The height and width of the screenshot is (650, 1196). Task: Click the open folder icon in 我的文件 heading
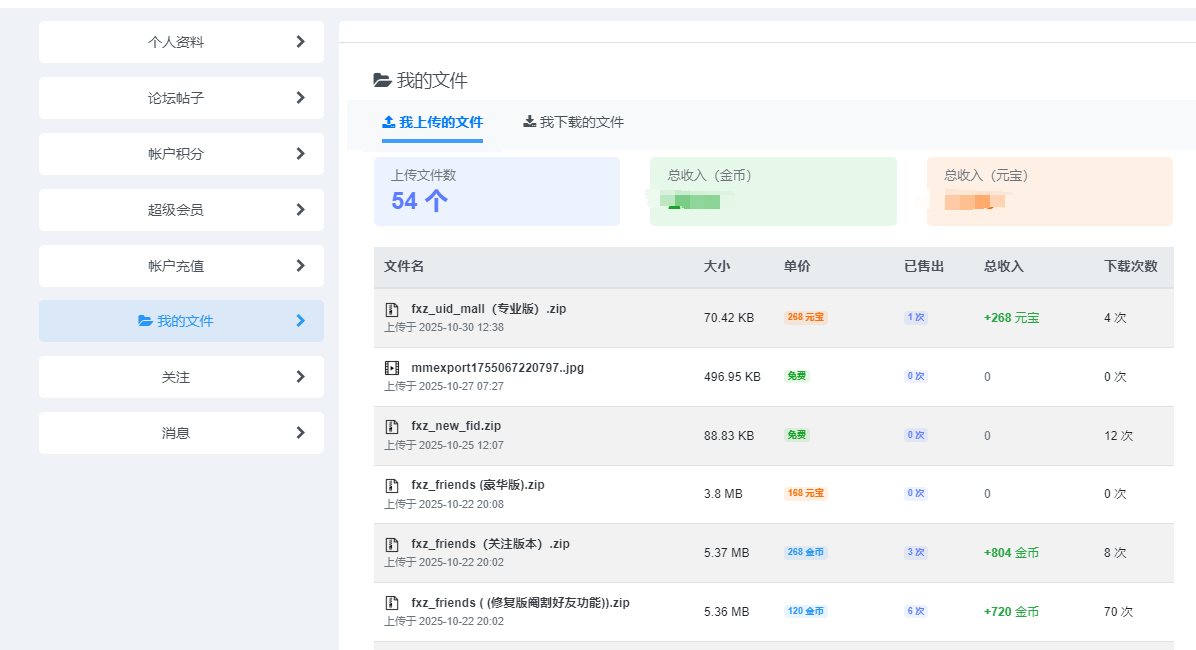(382, 81)
